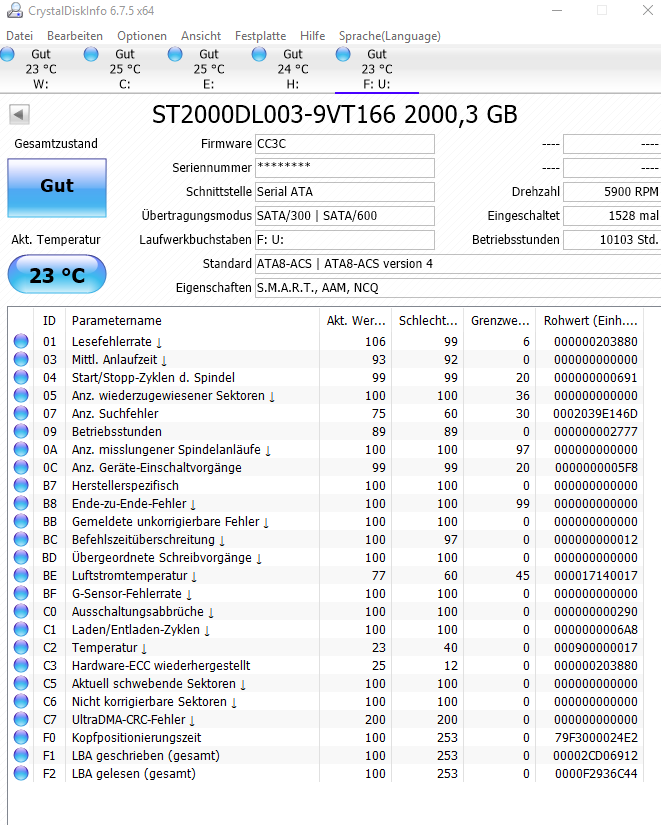Open the Bearbeiten menu
The width and height of the screenshot is (661, 825).
[x=75, y=36]
